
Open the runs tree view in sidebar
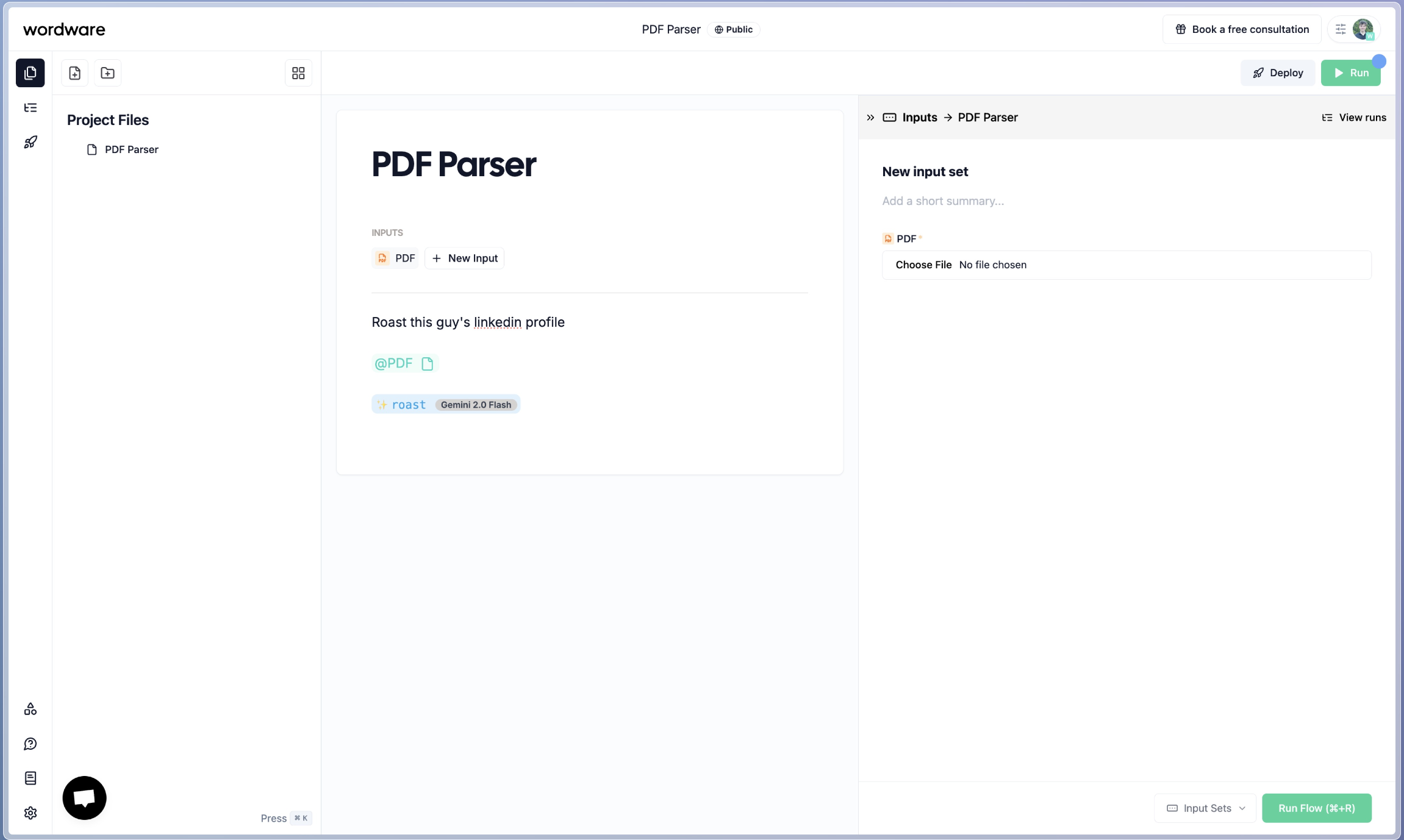30,107
